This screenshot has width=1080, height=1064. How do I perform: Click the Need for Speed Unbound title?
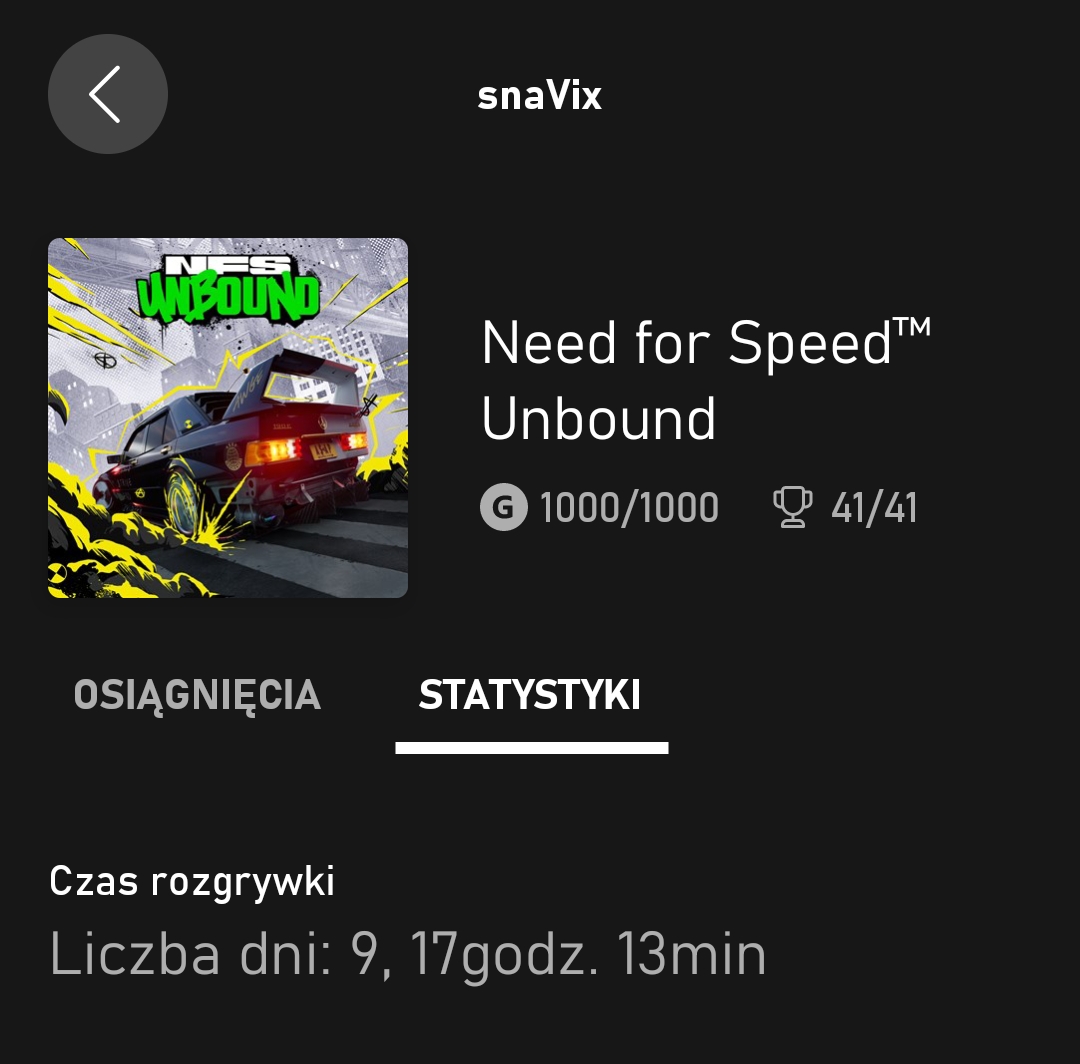tap(706, 380)
